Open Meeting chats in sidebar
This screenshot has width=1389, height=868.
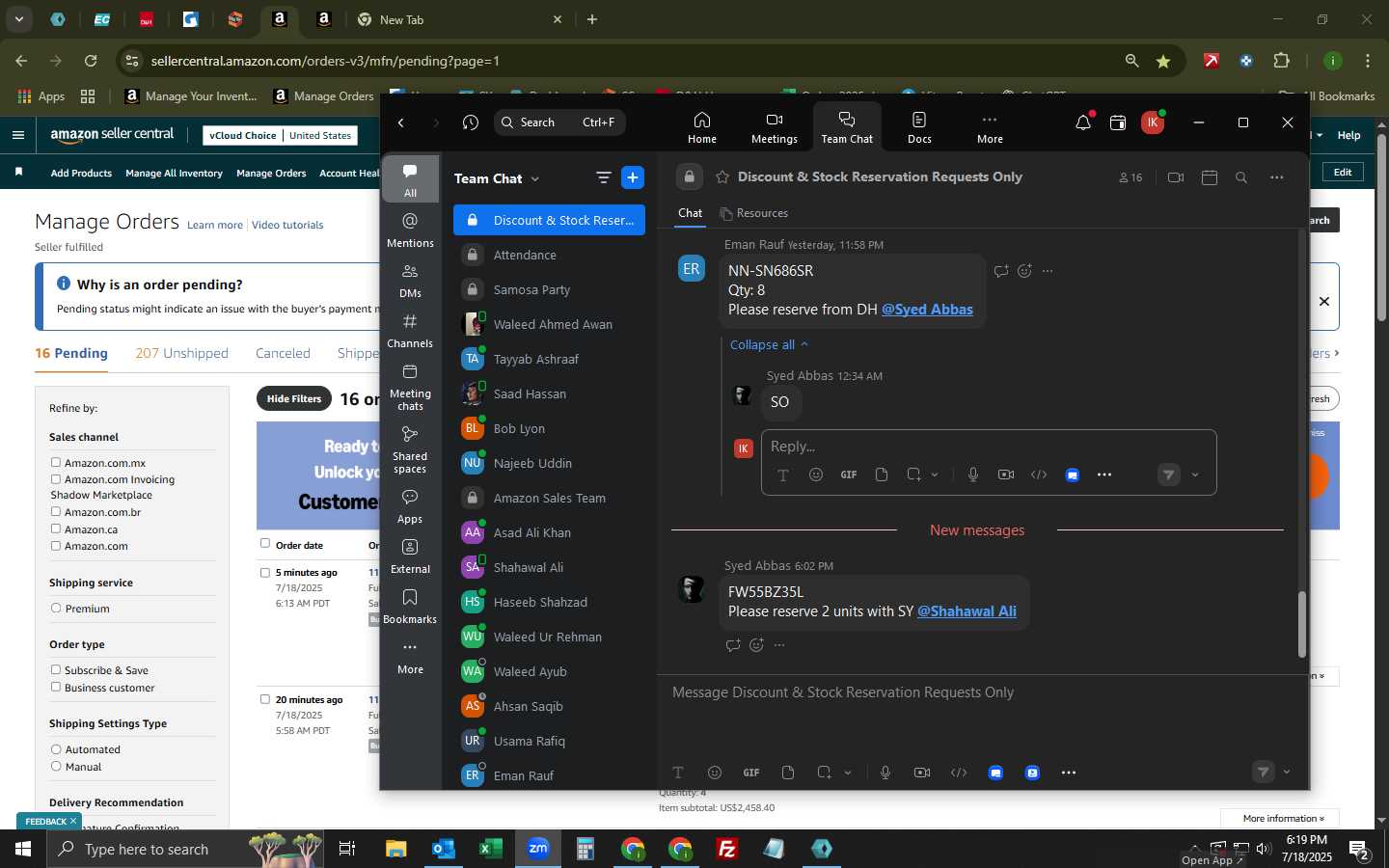[x=410, y=387]
